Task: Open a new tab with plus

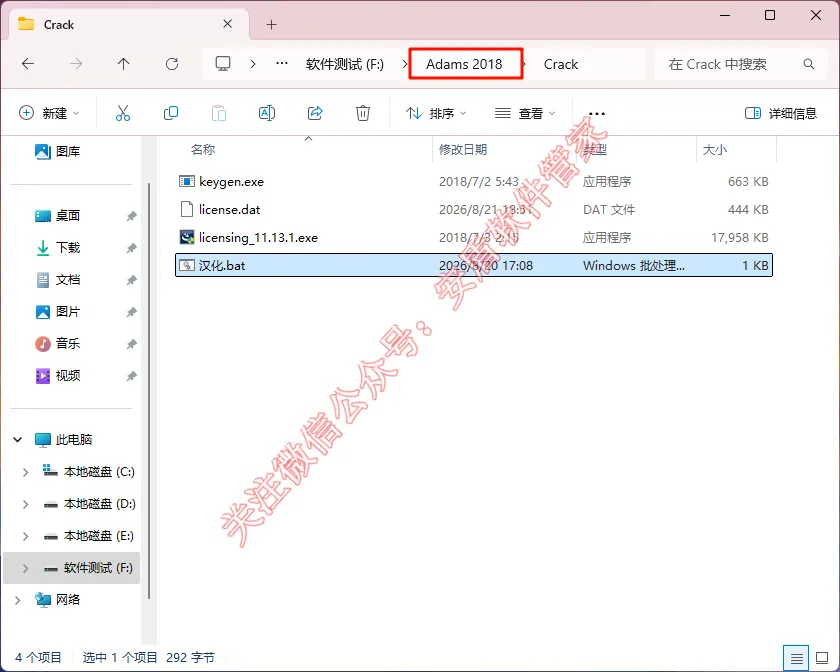Action: point(272,25)
